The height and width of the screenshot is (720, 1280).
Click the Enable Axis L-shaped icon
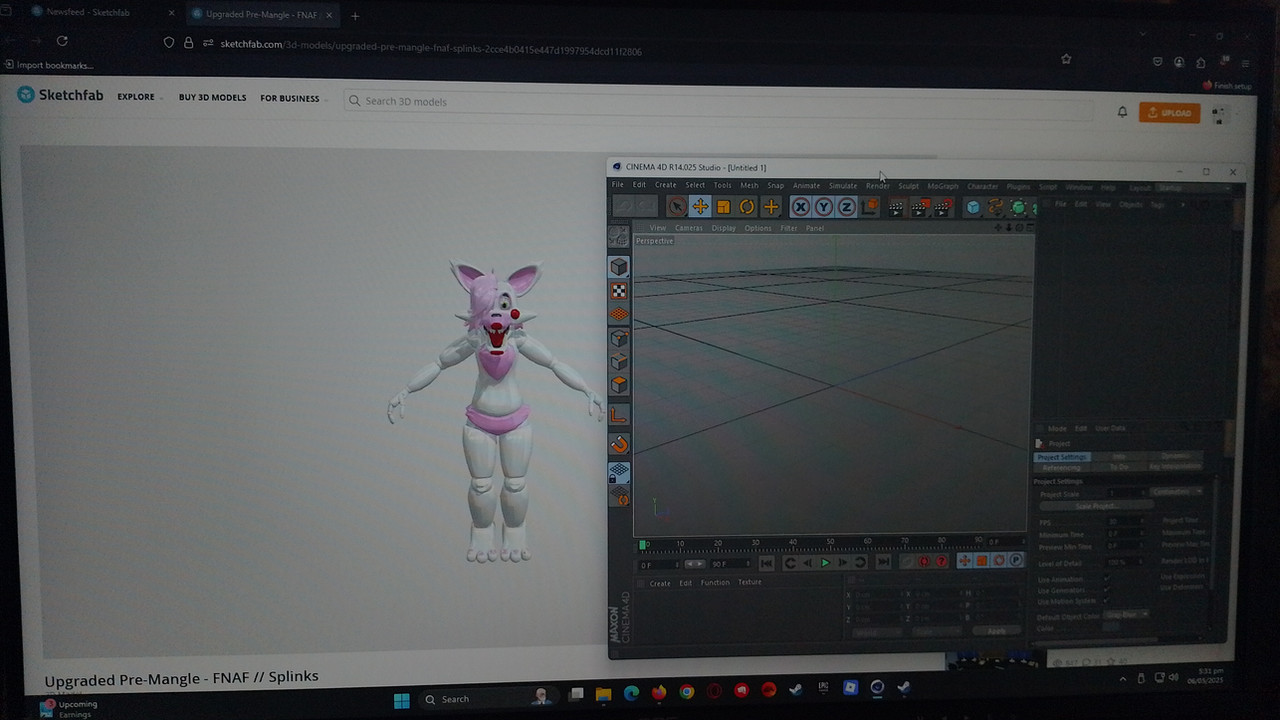tap(619, 415)
